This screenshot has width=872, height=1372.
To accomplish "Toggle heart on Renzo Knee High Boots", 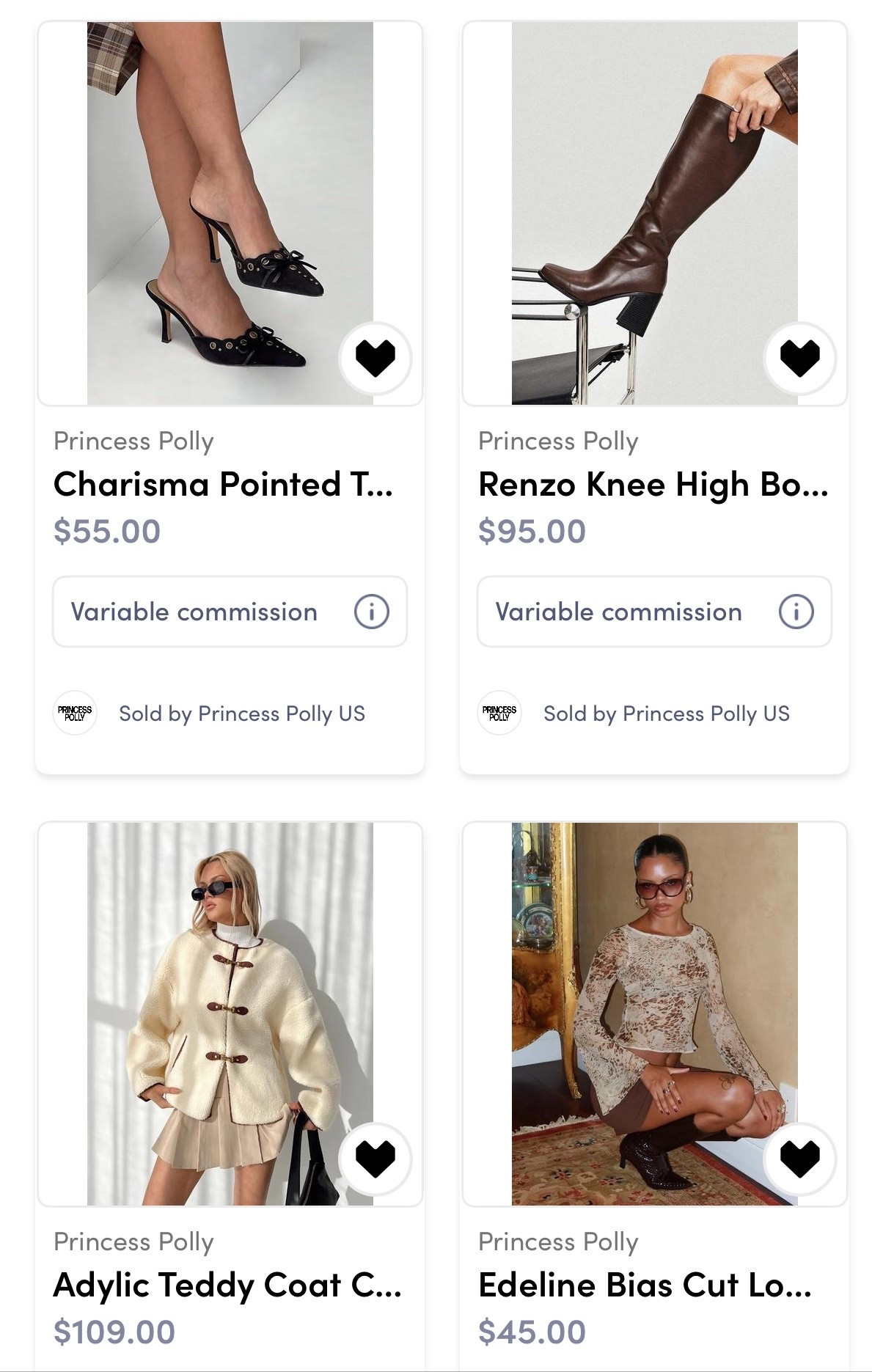I will [799, 359].
